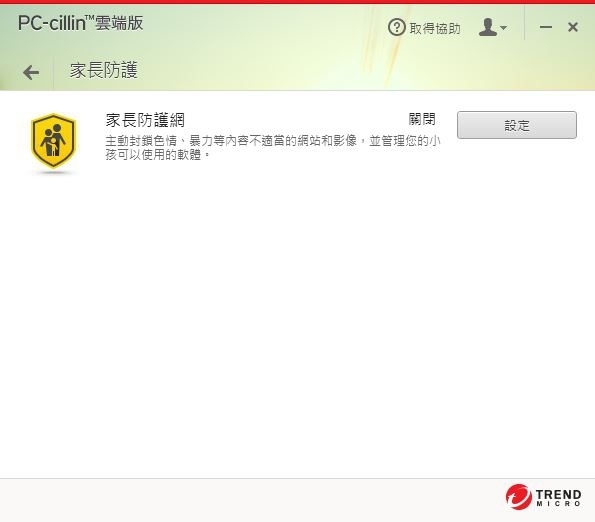595x522 pixels.
Task: Open the 取得協助 help link
Action: pyautogui.click(x=435, y=28)
